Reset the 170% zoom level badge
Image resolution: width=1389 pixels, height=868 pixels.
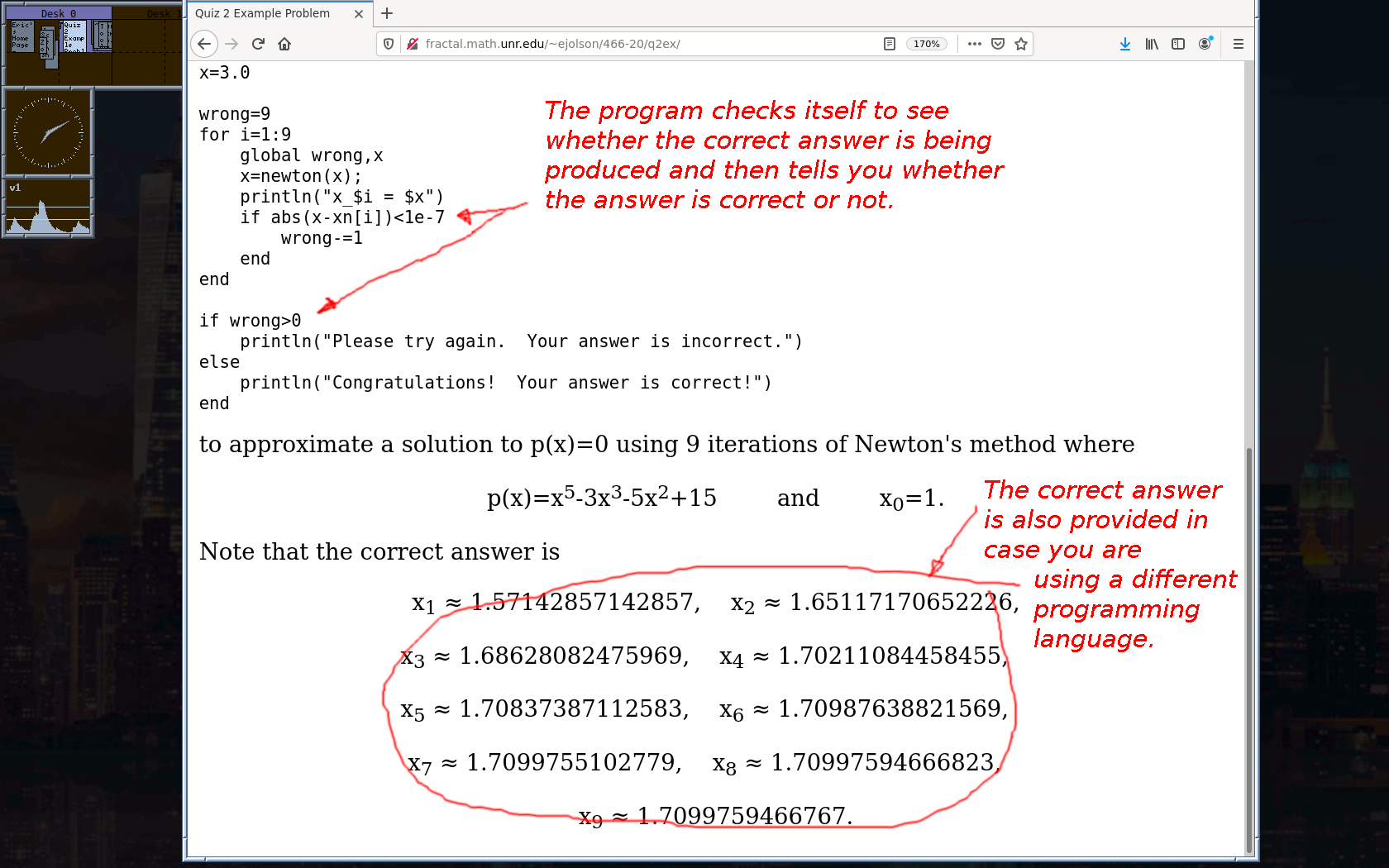(x=926, y=44)
